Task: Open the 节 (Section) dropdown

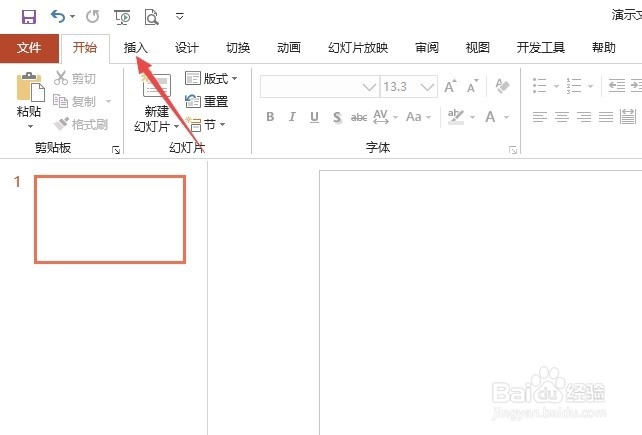Action: click(205, 124)
